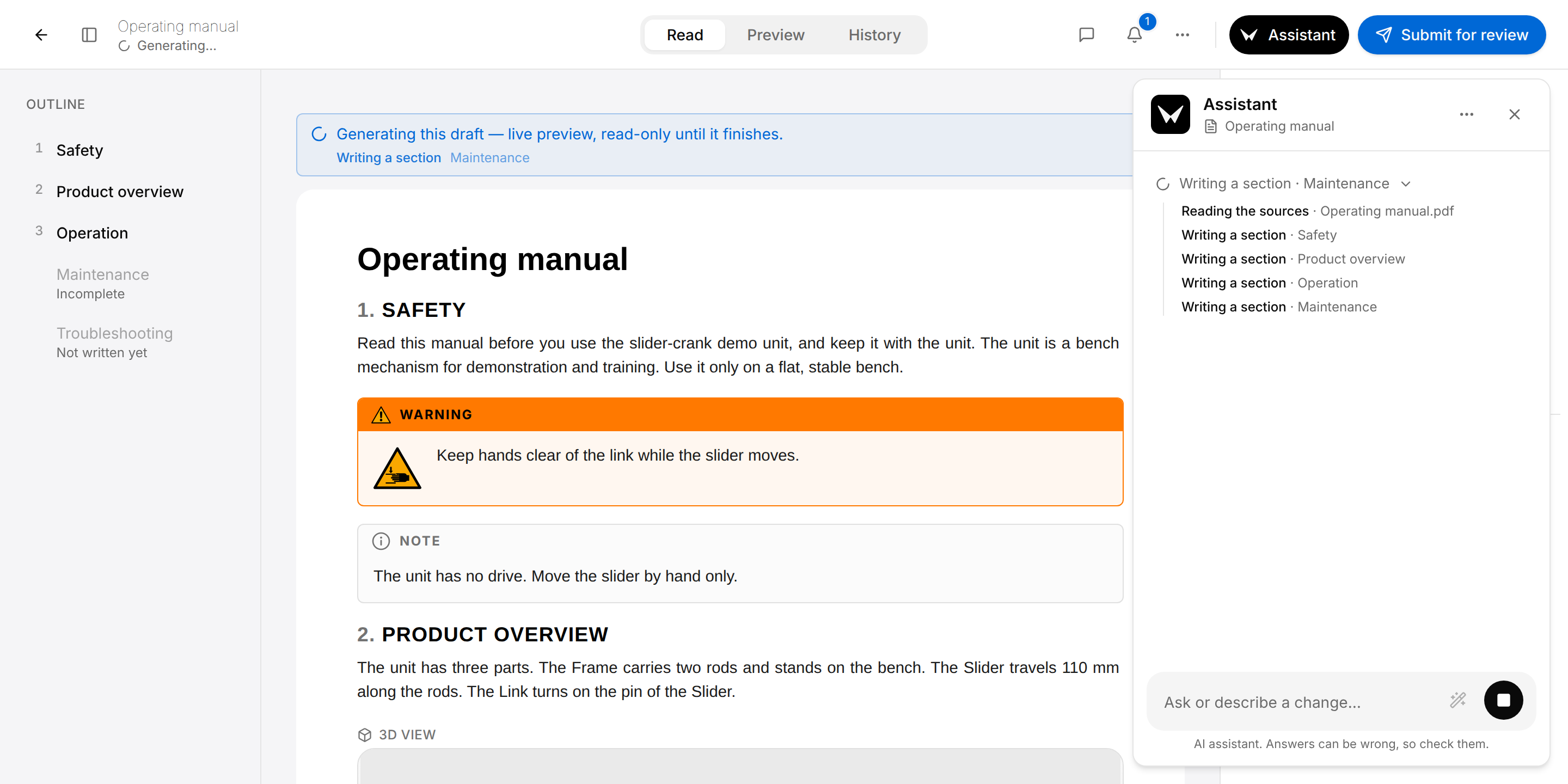Go to Product overview in the outline
1568x784 pixels.
pos(120,192)
